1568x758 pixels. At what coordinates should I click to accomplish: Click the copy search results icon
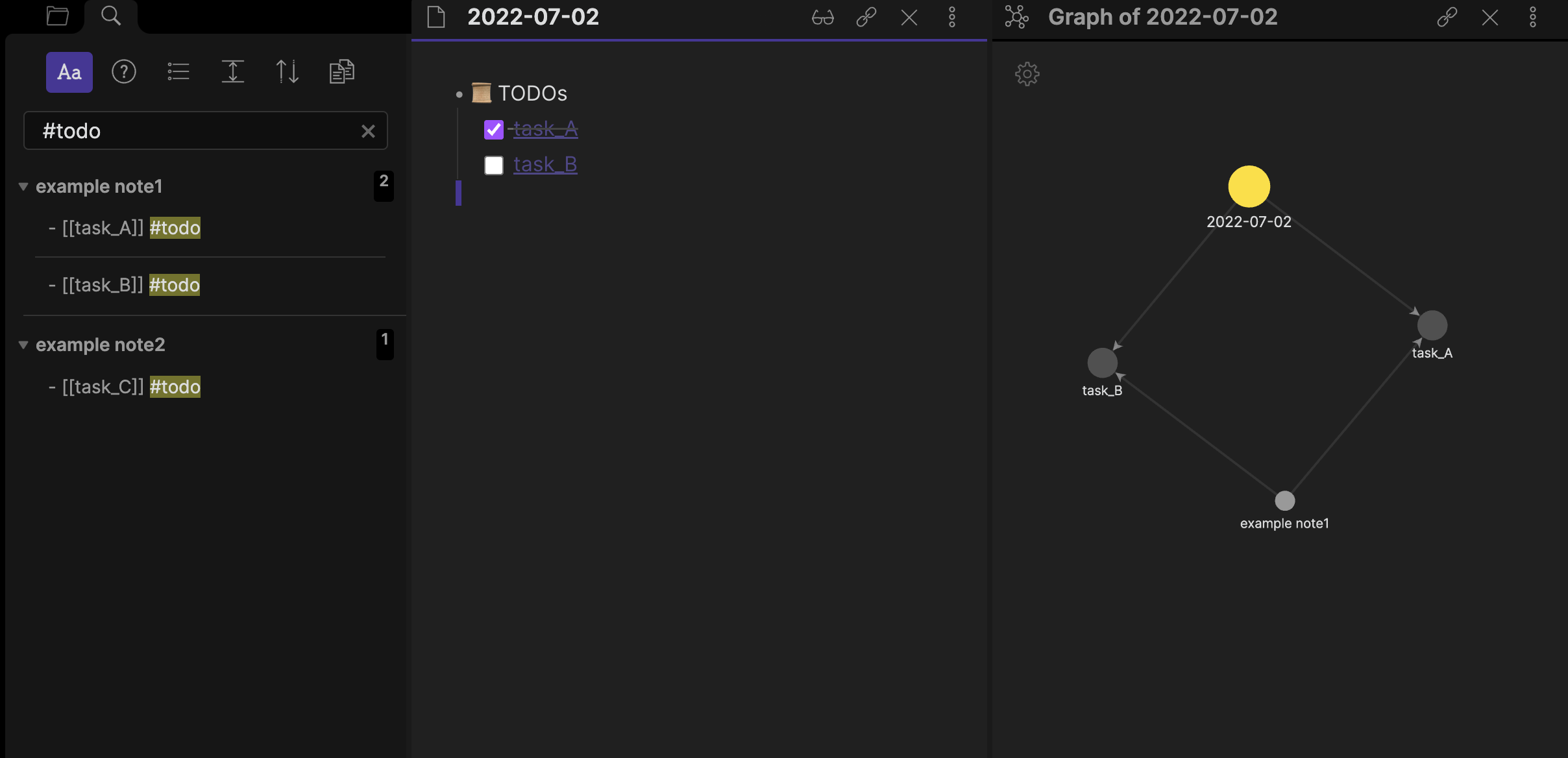click(x=342, y=71)
